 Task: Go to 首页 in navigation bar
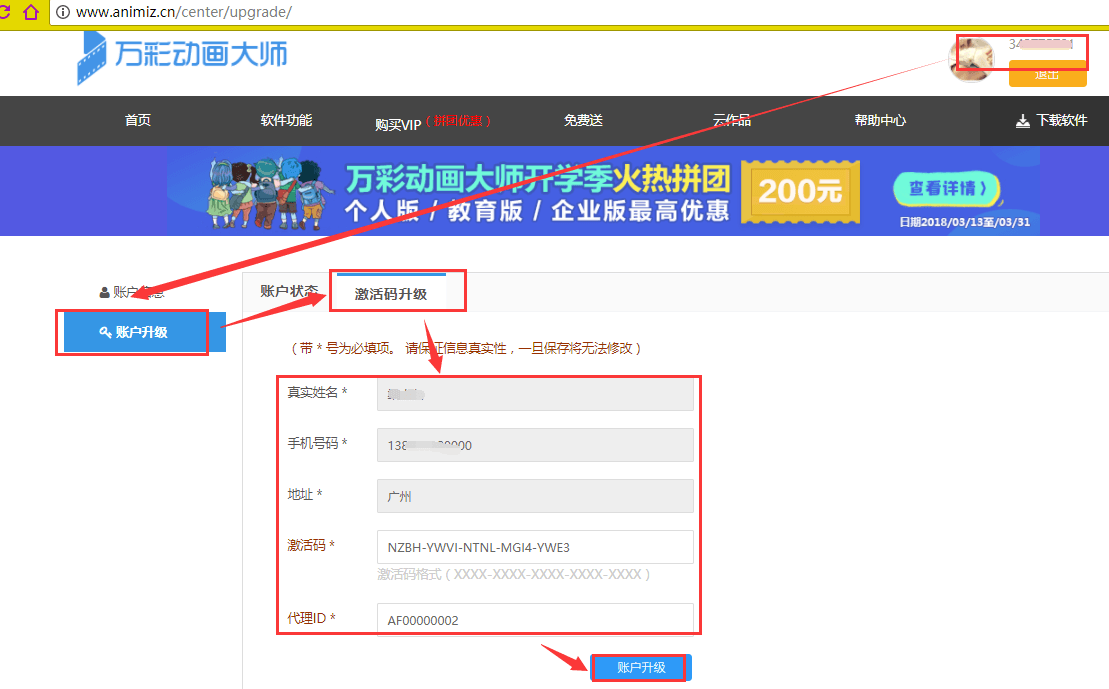(x=138, y=120)
